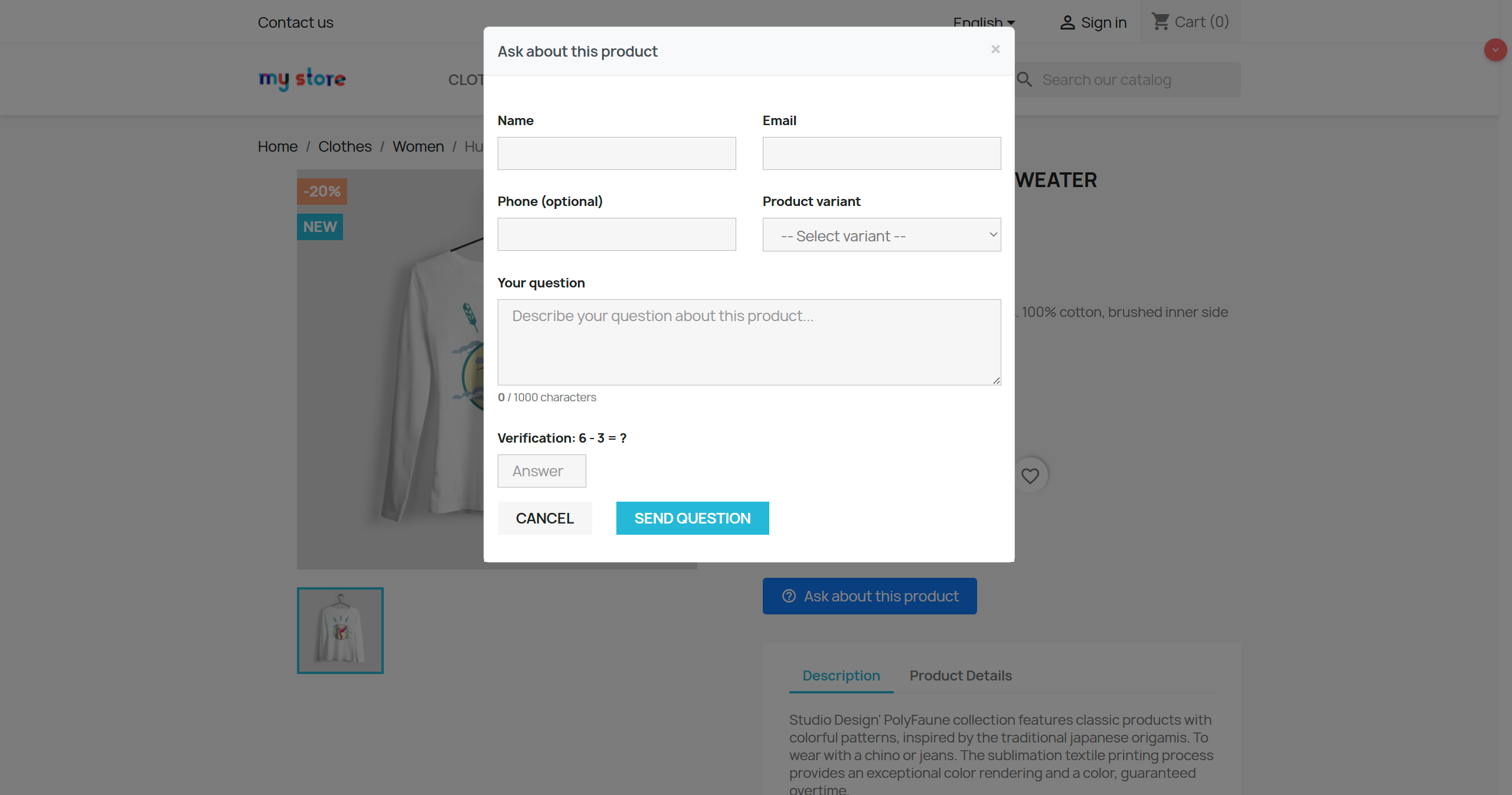Screen dimensions: 1512x795
Task: Click the CANCEL button
Action: 544,518
